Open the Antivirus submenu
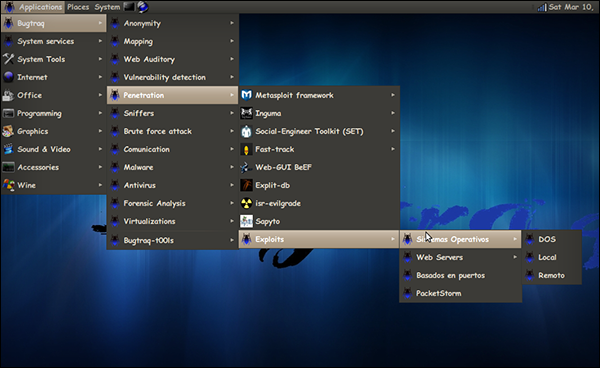This screenshot has width=600, height=368. click(x=173, y=185)
